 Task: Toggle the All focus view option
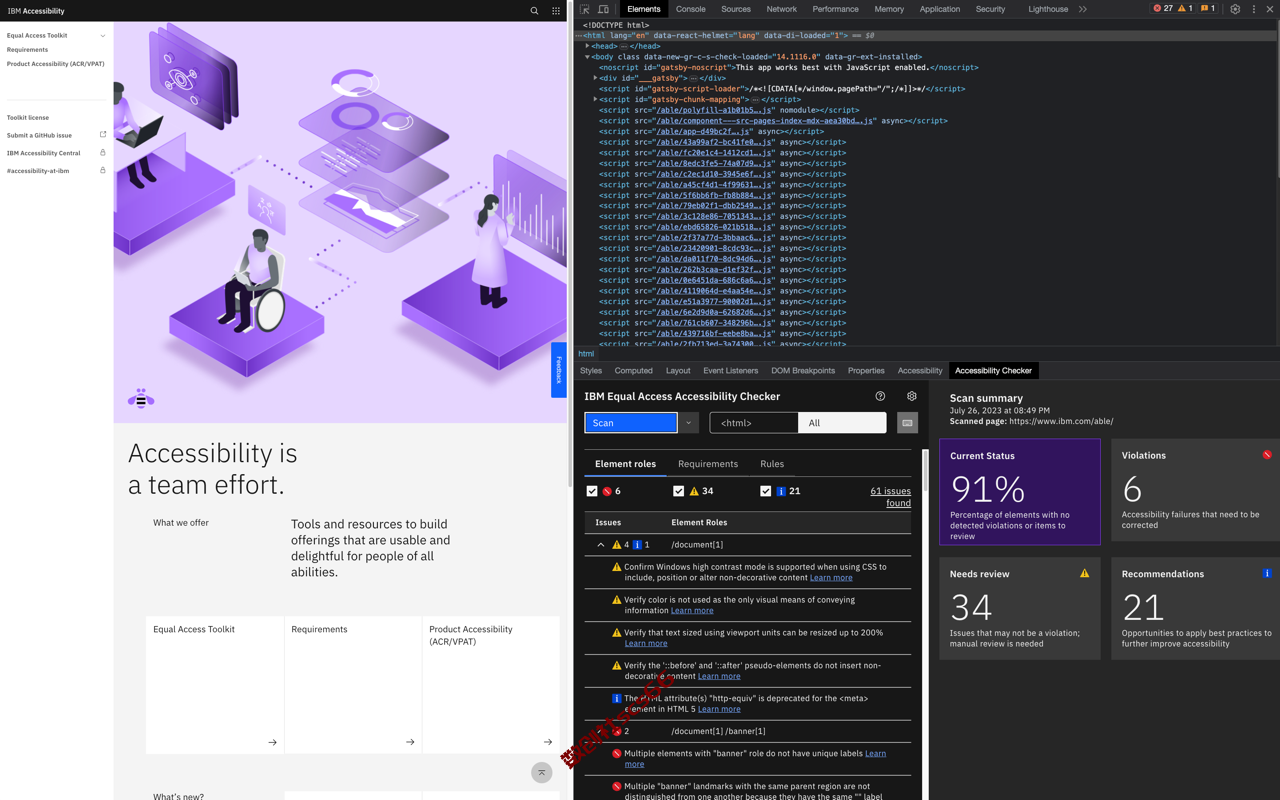tap(842, 423)
